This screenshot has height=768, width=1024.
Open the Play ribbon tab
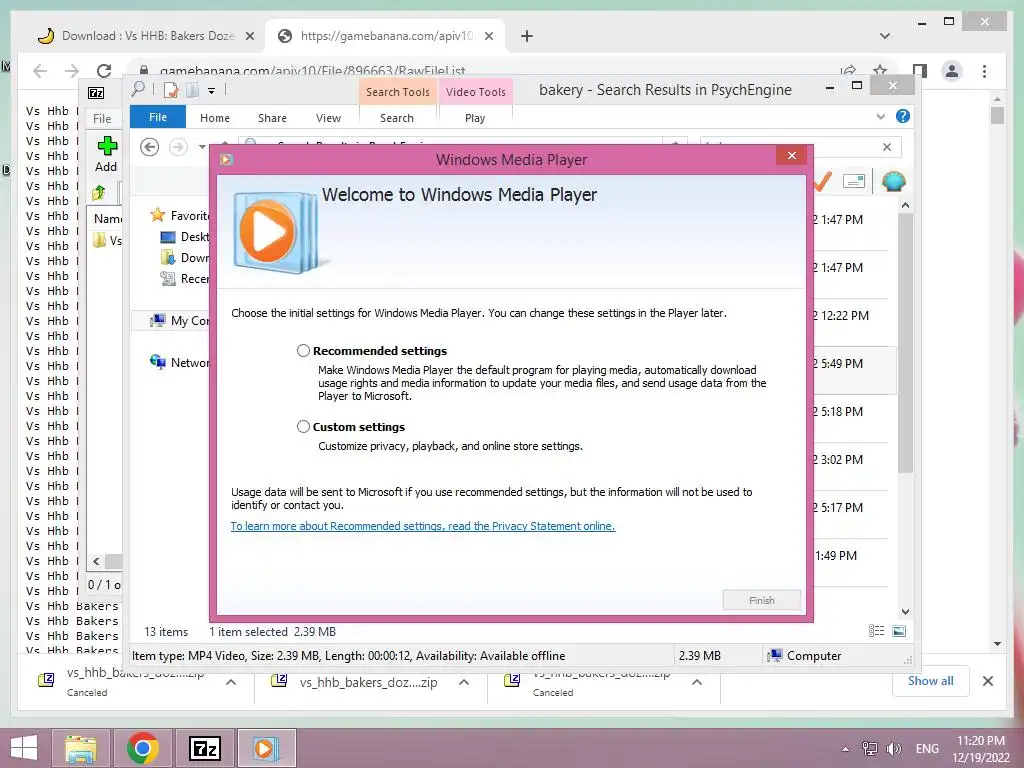pyautogui.click(x=475, y=118)
